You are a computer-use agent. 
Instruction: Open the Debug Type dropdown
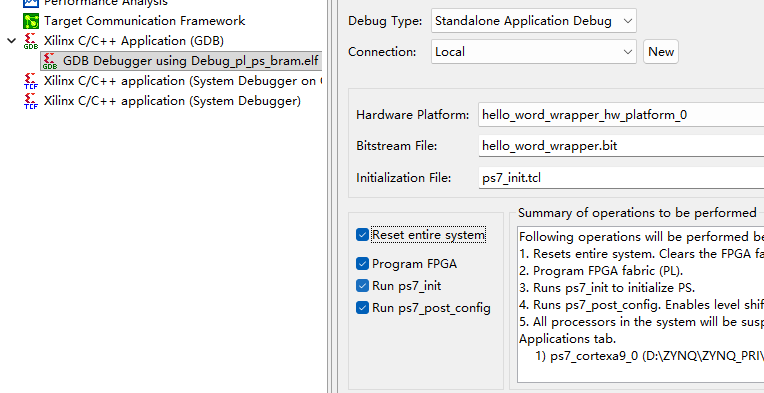coord(534,21)
